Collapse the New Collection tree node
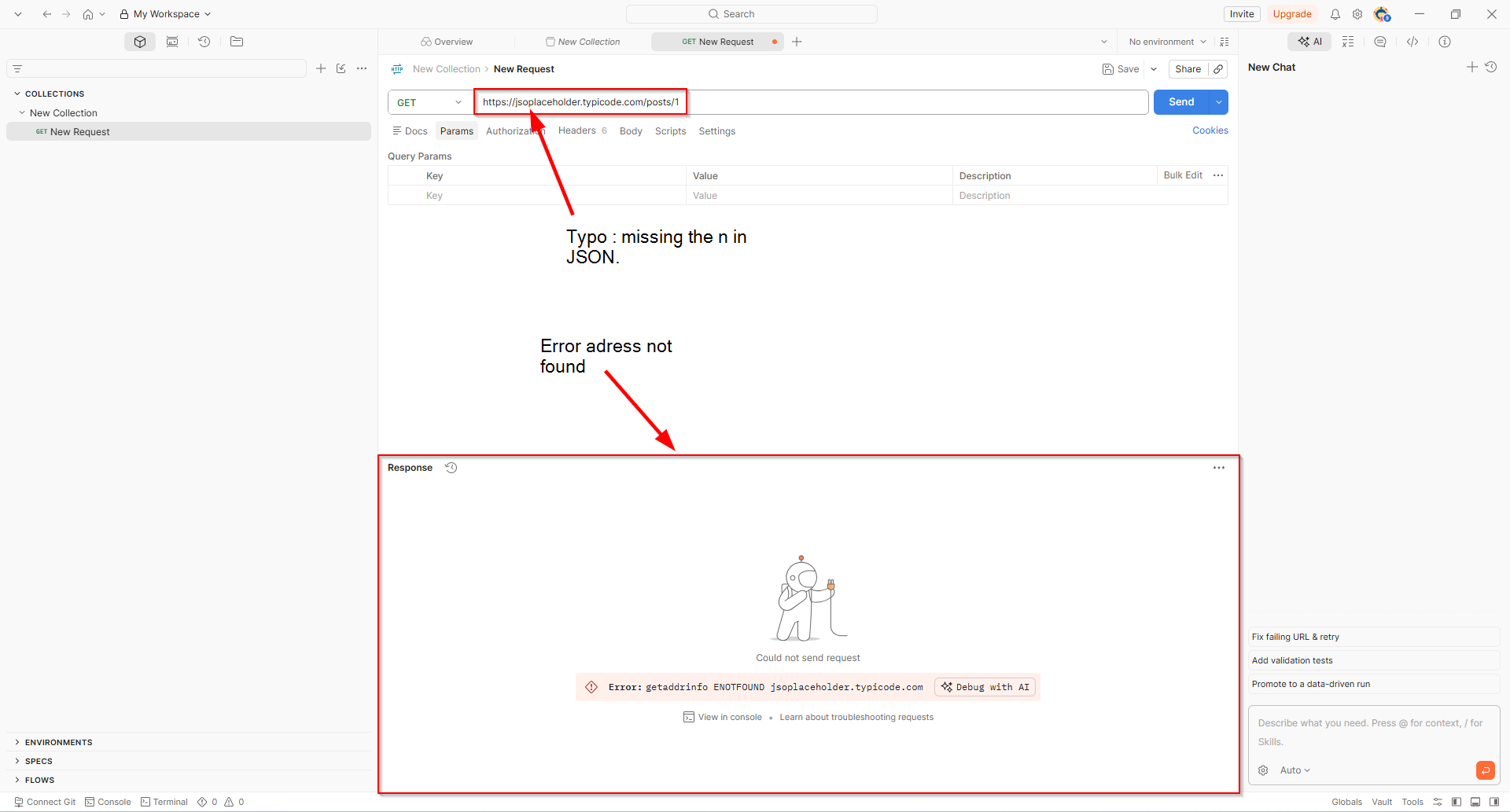 pyautogui.click(x=22, y=112)
